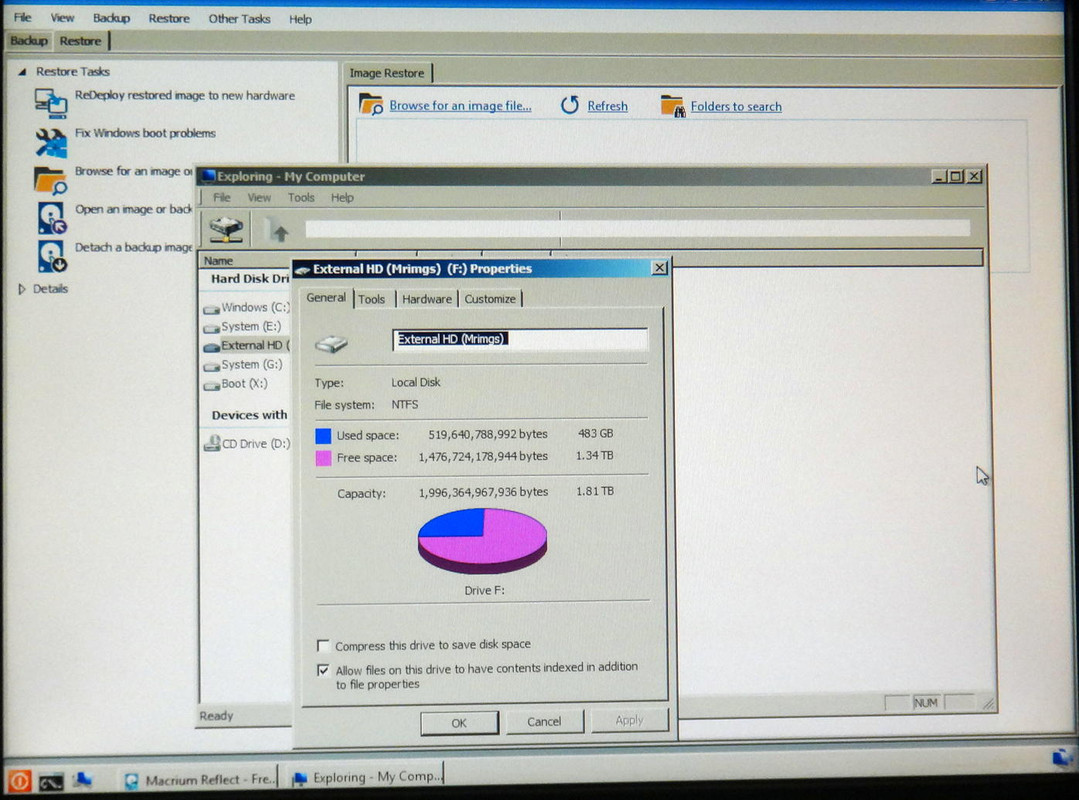Open Tools menu in Exploring window

click(x=301, y=197)
